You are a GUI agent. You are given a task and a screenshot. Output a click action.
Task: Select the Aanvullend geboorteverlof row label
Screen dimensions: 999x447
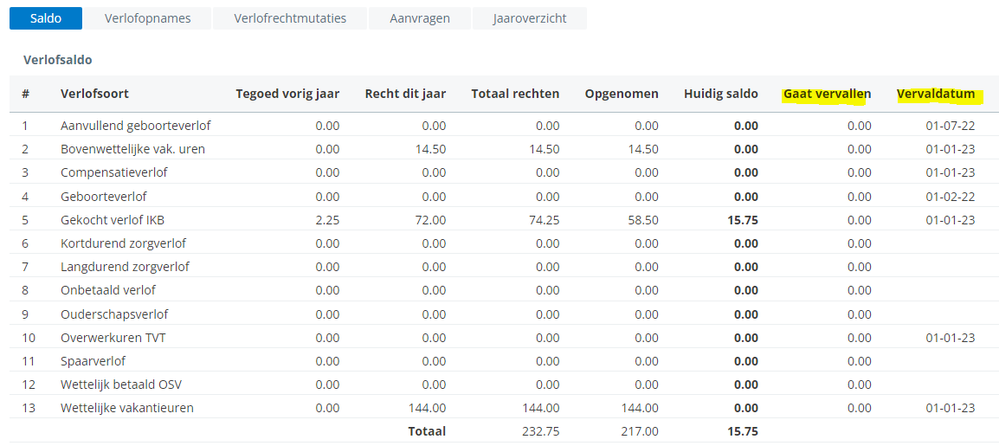(x=136, y=125)
